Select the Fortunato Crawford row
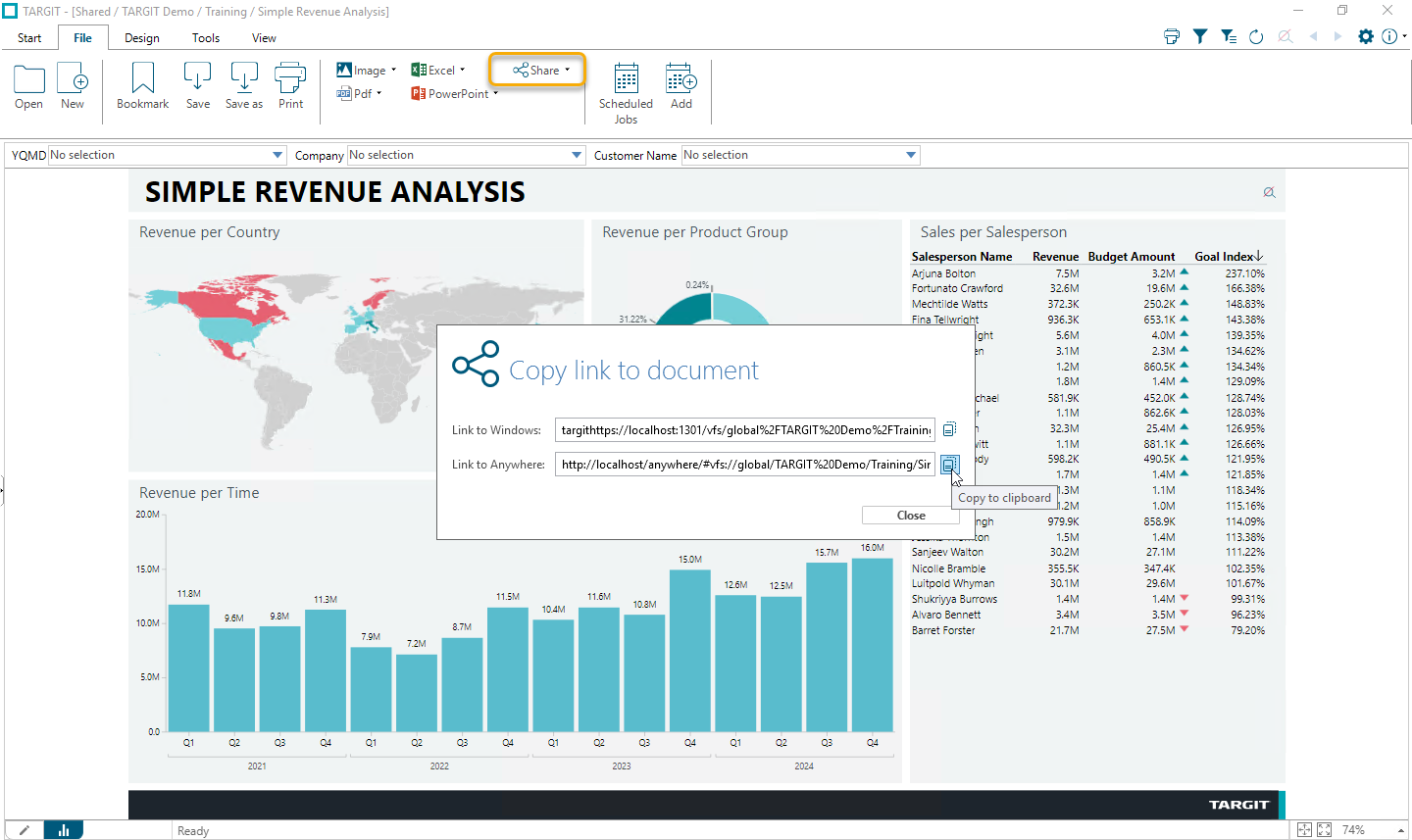The width and height of the screenshot is (1412, 840). click(1088, 288)
